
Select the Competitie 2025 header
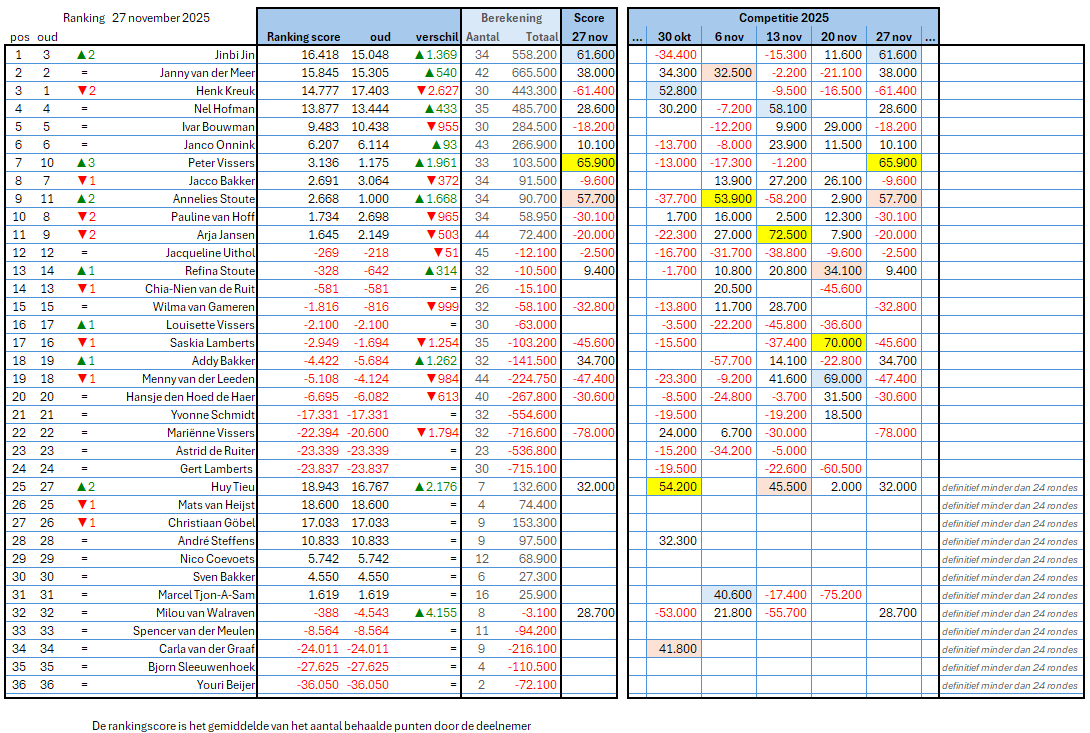pos(783,18)
